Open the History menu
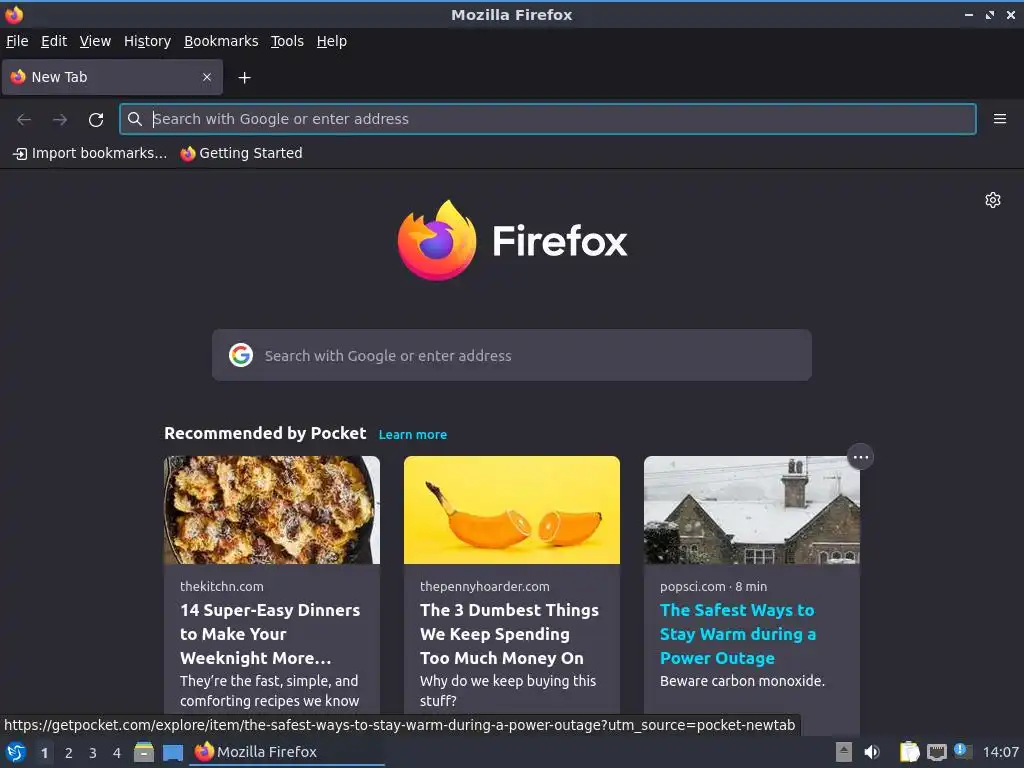 pyautogui.click(x=148, y=41)
